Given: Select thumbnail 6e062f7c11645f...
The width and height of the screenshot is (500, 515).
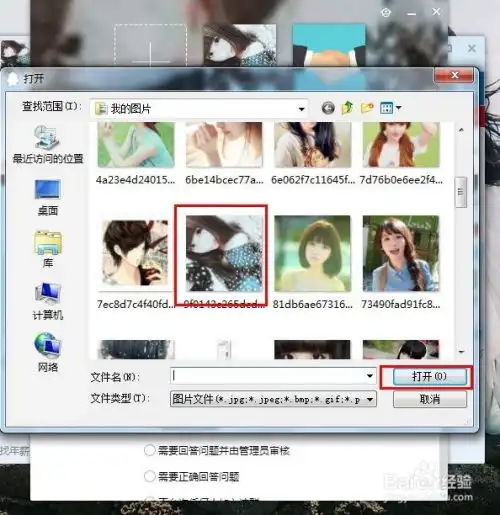Looking at the screenshot, I should click(313, 144).
